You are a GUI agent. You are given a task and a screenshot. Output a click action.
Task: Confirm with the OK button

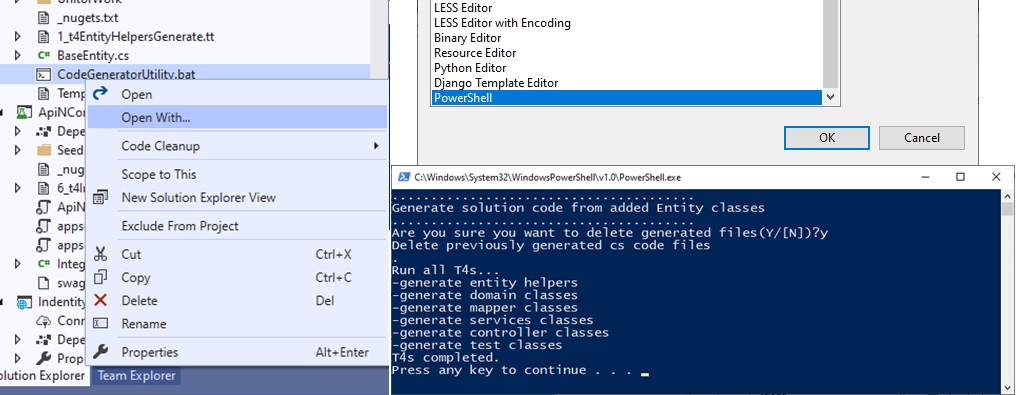826,137
